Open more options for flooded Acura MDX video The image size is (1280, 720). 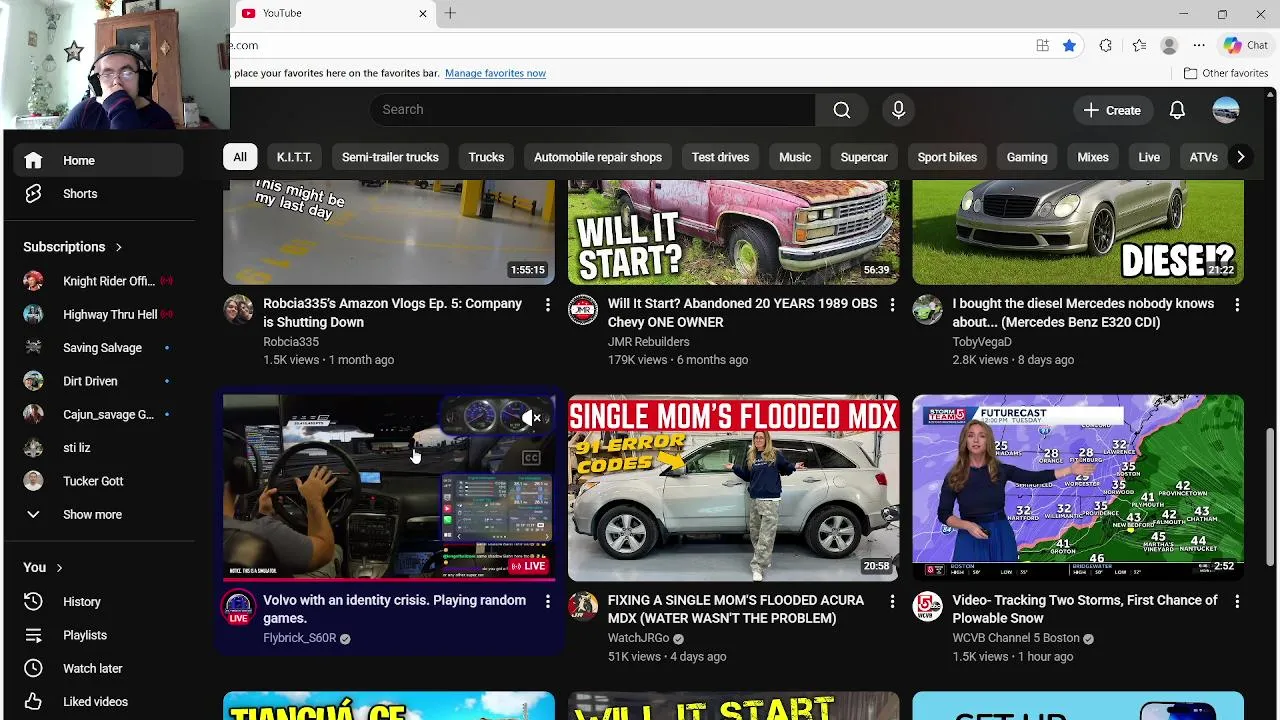point(892,602)
